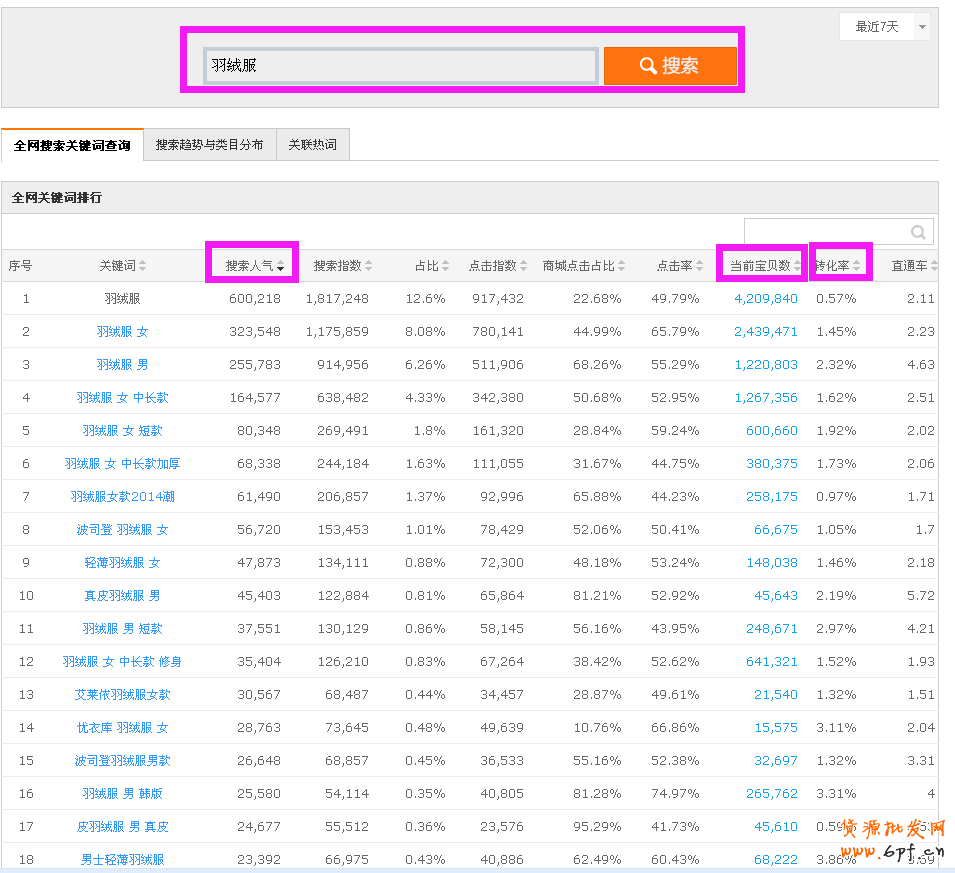
Task: Select the 全网搜索关键词查询 tab
Action: [x=72, y=146]
